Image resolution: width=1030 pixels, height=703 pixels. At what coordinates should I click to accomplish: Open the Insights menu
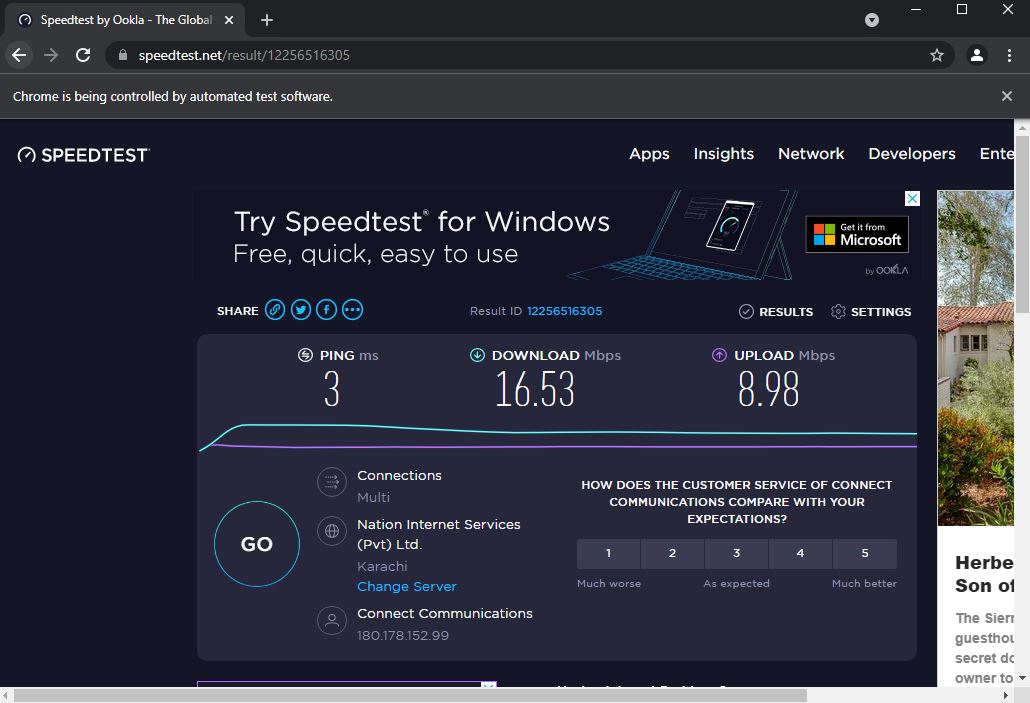724,154
